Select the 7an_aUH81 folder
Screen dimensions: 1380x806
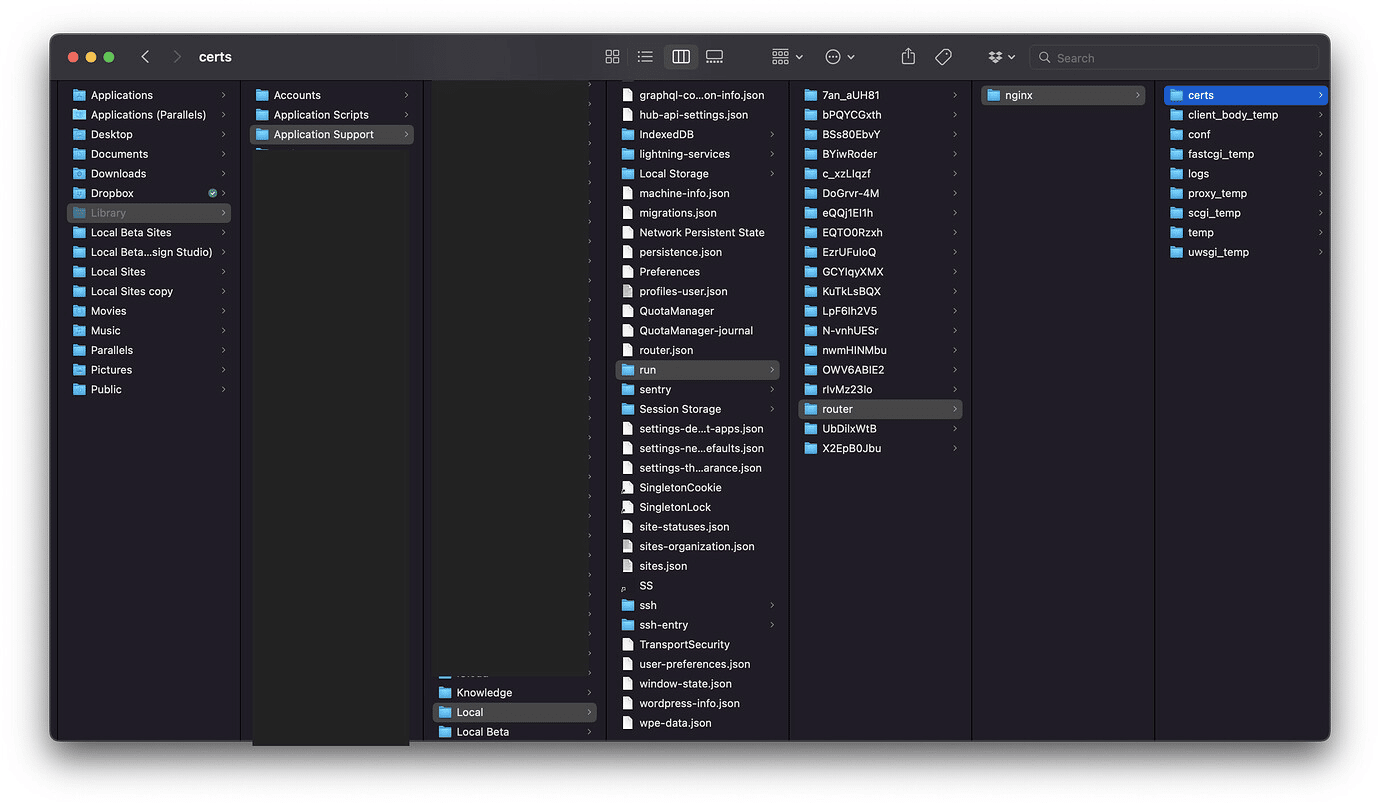880,95
